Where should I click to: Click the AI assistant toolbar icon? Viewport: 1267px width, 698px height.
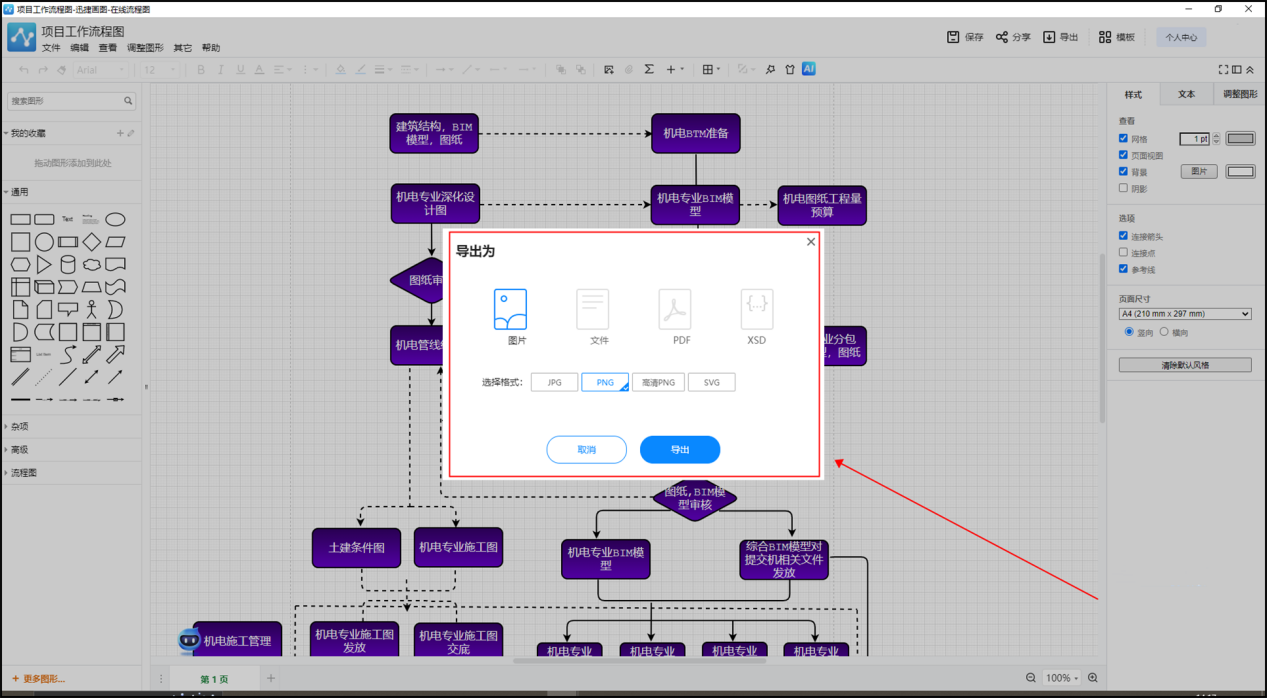tap(809, 69)
